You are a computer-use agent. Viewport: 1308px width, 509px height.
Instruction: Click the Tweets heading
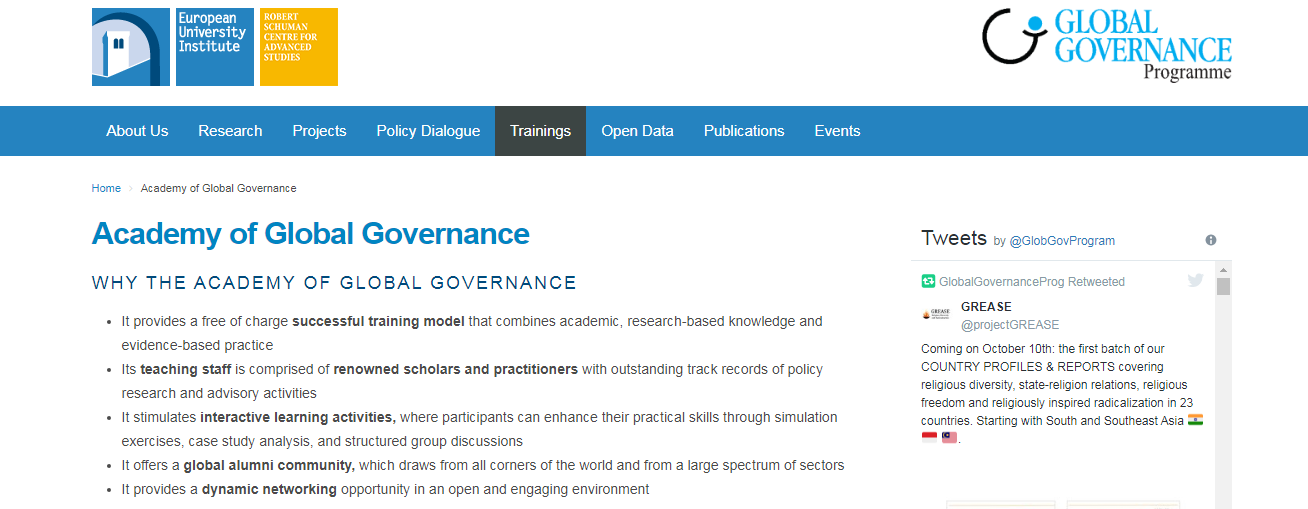click(954, 238)
